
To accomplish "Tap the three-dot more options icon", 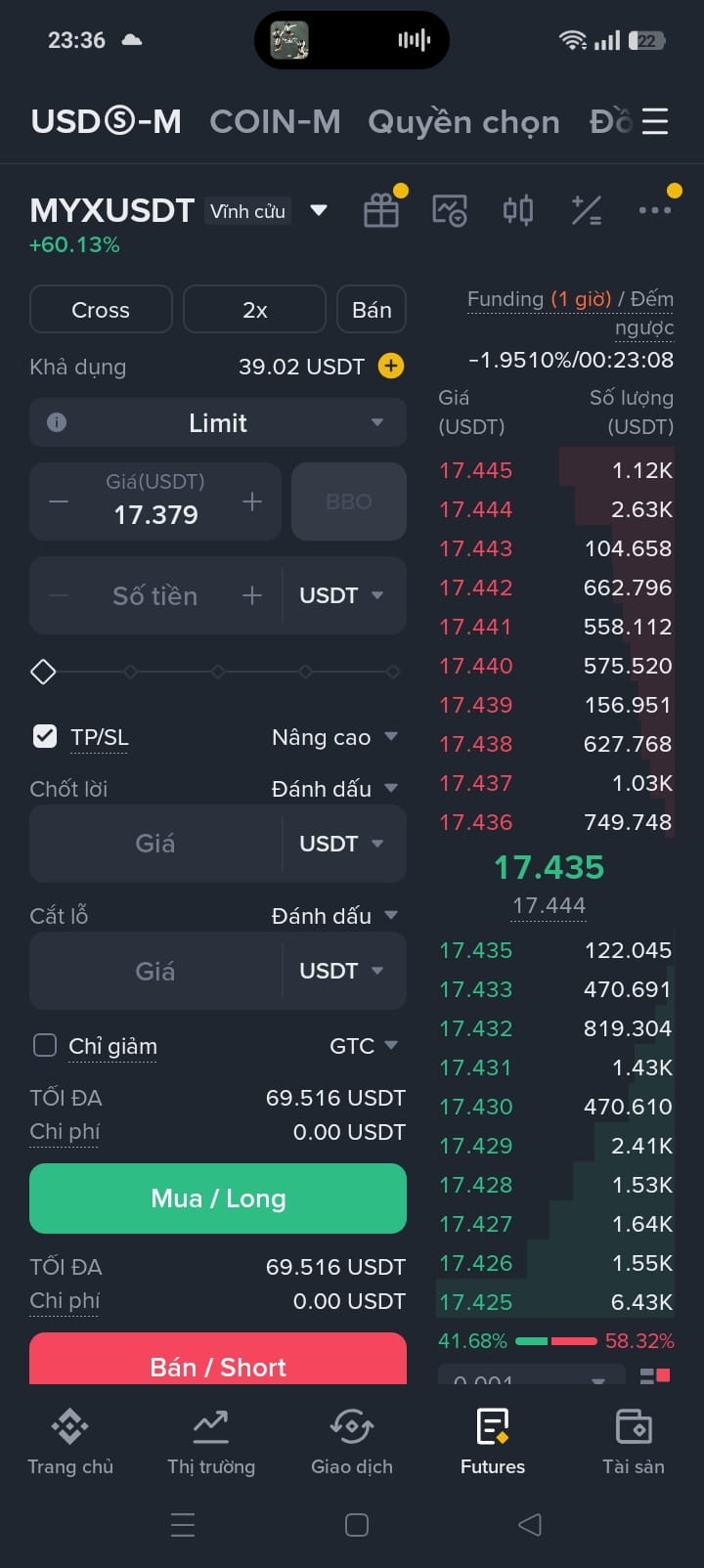I will 654,210.
